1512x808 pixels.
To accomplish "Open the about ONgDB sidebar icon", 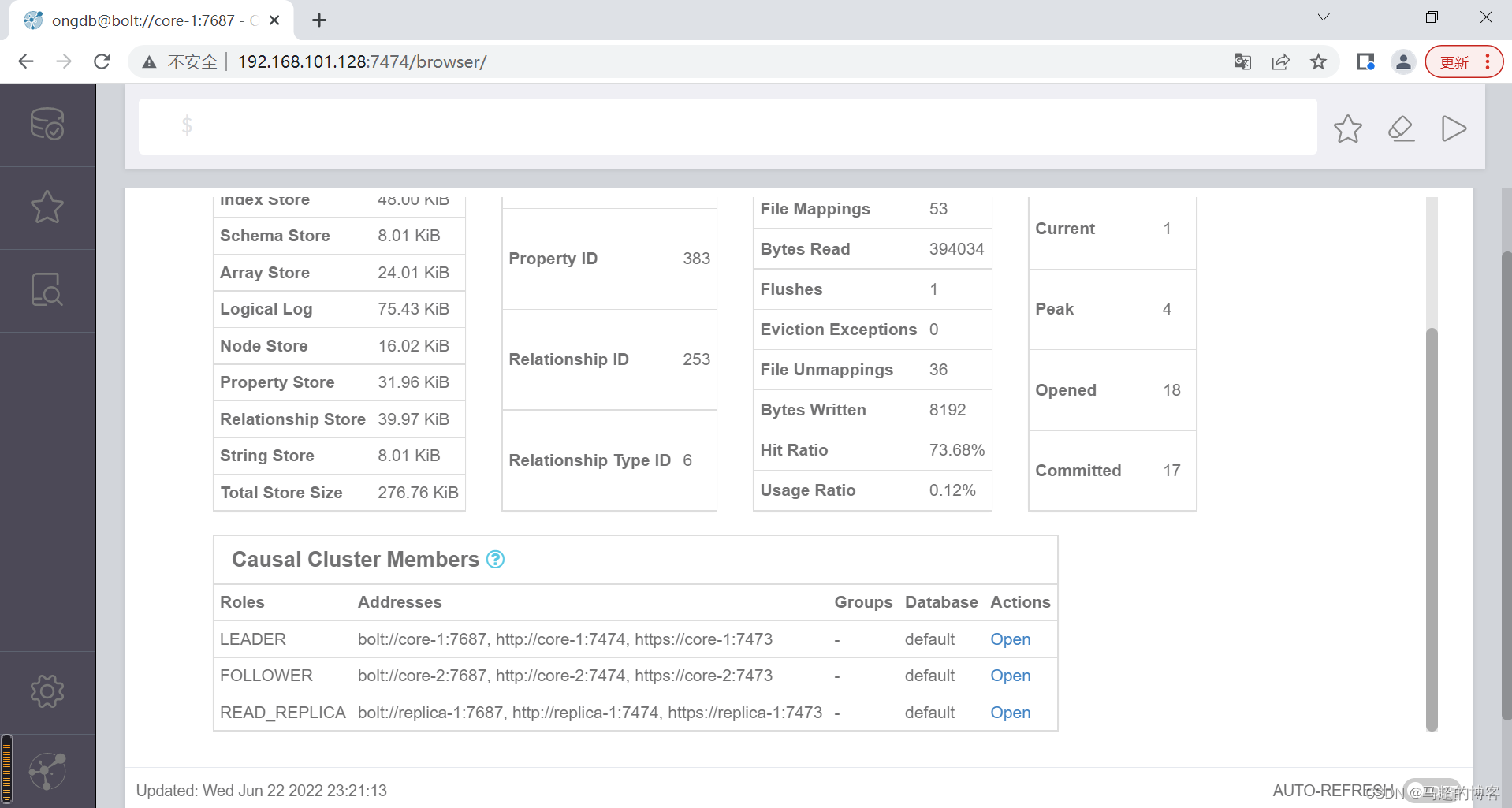I will 47,771.
